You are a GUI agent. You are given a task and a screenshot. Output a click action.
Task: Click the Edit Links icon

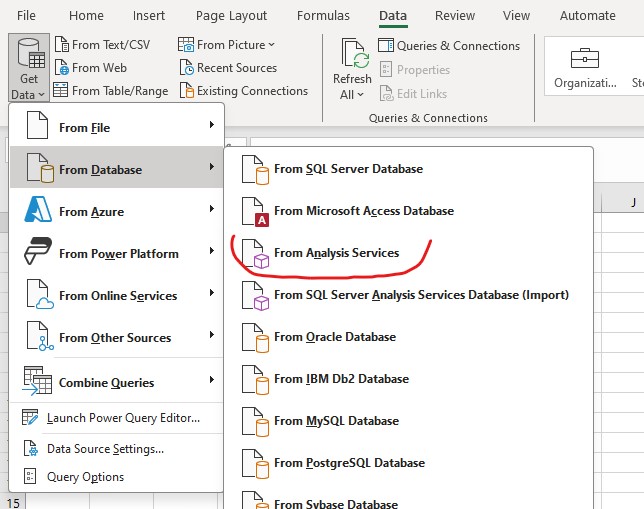tap(386, 93)
